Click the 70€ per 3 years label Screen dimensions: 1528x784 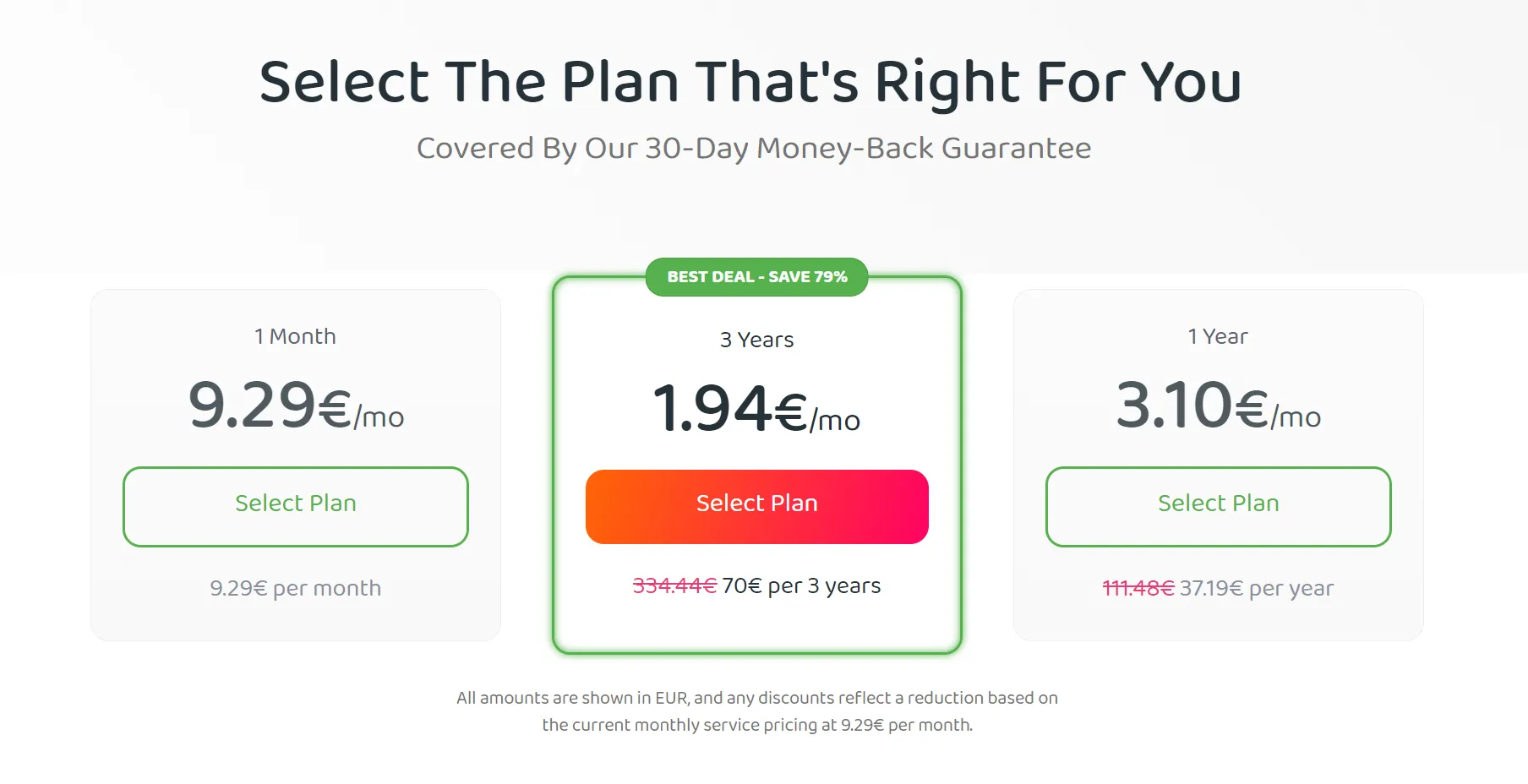801,585
